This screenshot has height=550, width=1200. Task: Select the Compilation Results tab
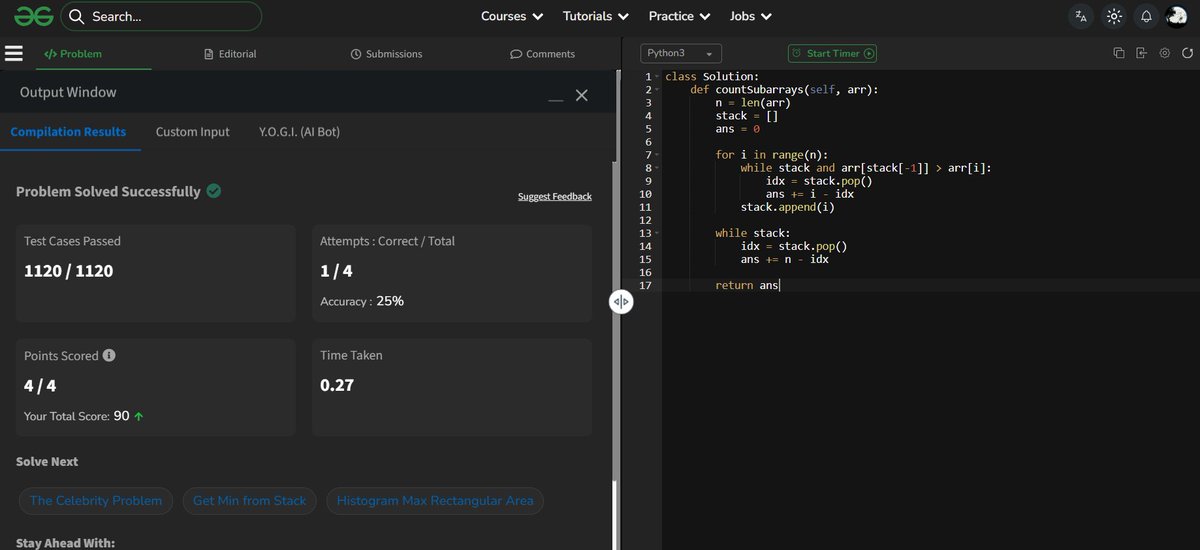(x=68, y=131)
